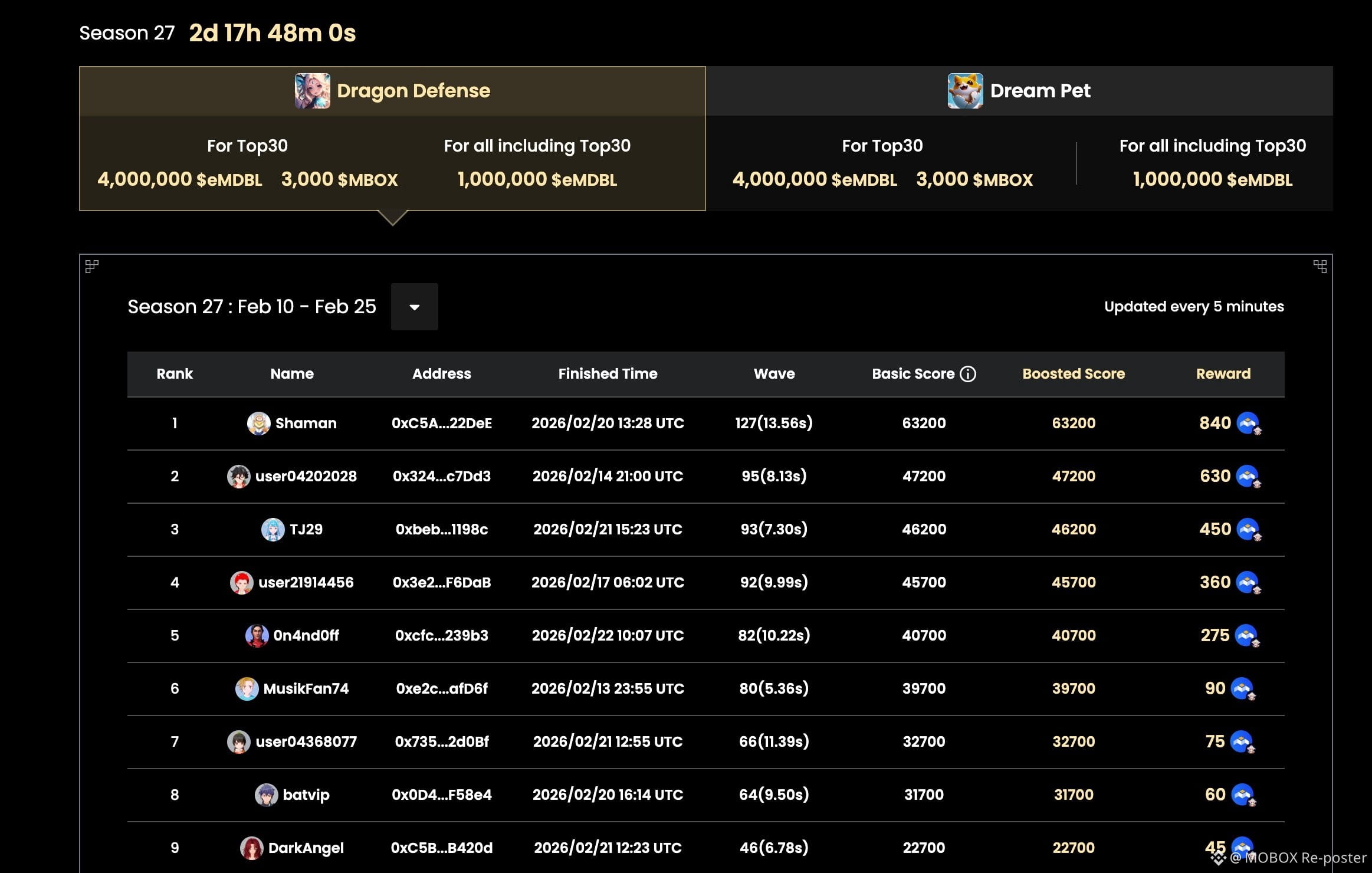Click the Finished Time column header
Viewport: 1372px width, 873px height.
pyautogui.click(x=608, y=373)
